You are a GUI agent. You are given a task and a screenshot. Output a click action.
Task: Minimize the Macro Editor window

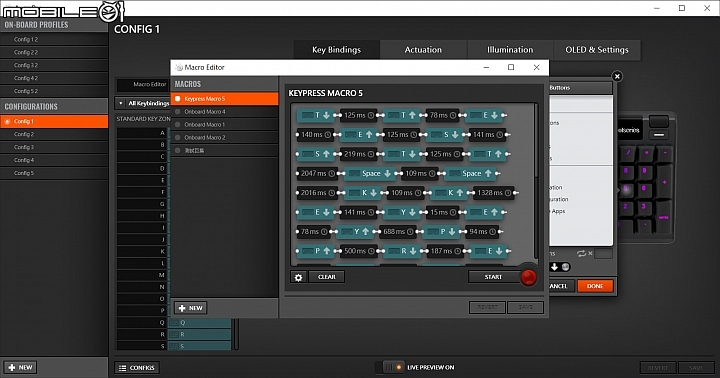486,68
